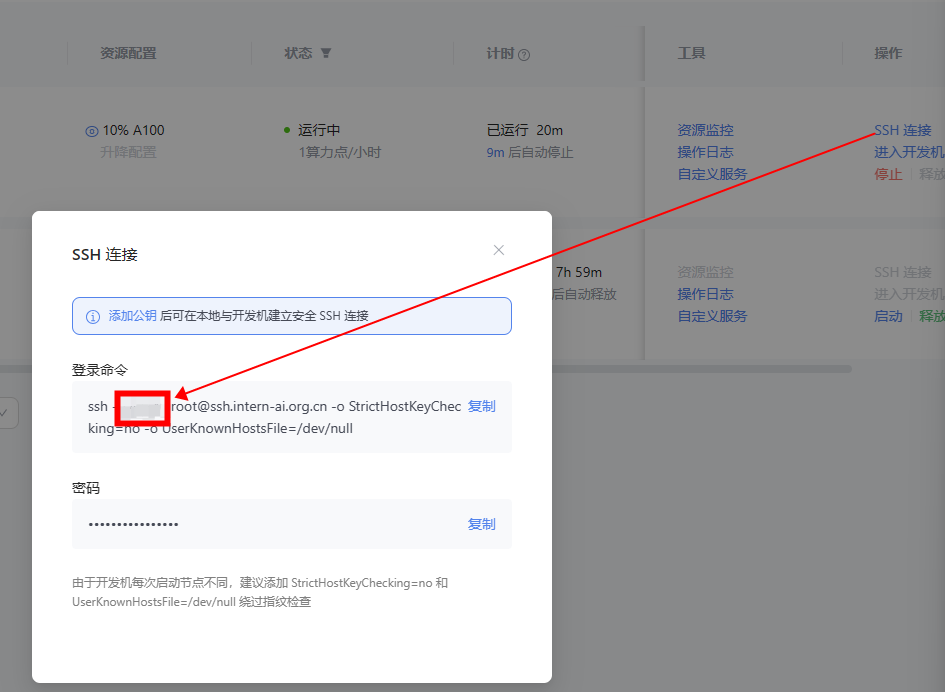The width and height of the screenshot is (945, 692).
Task: Click the info icon in the public key banner
Action: click(x=93, y=316)
